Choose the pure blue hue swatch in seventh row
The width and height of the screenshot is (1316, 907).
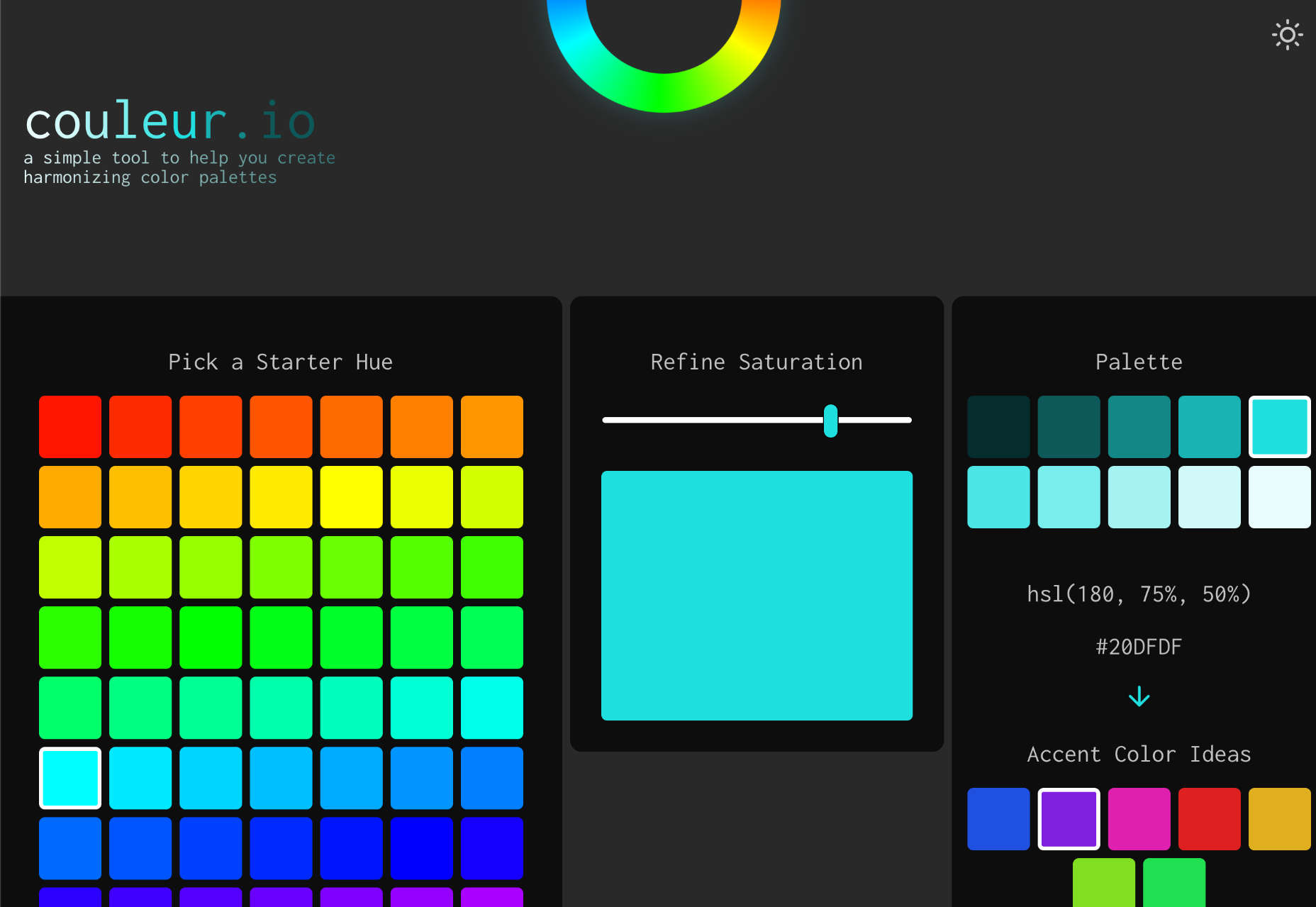coord(422,848)
